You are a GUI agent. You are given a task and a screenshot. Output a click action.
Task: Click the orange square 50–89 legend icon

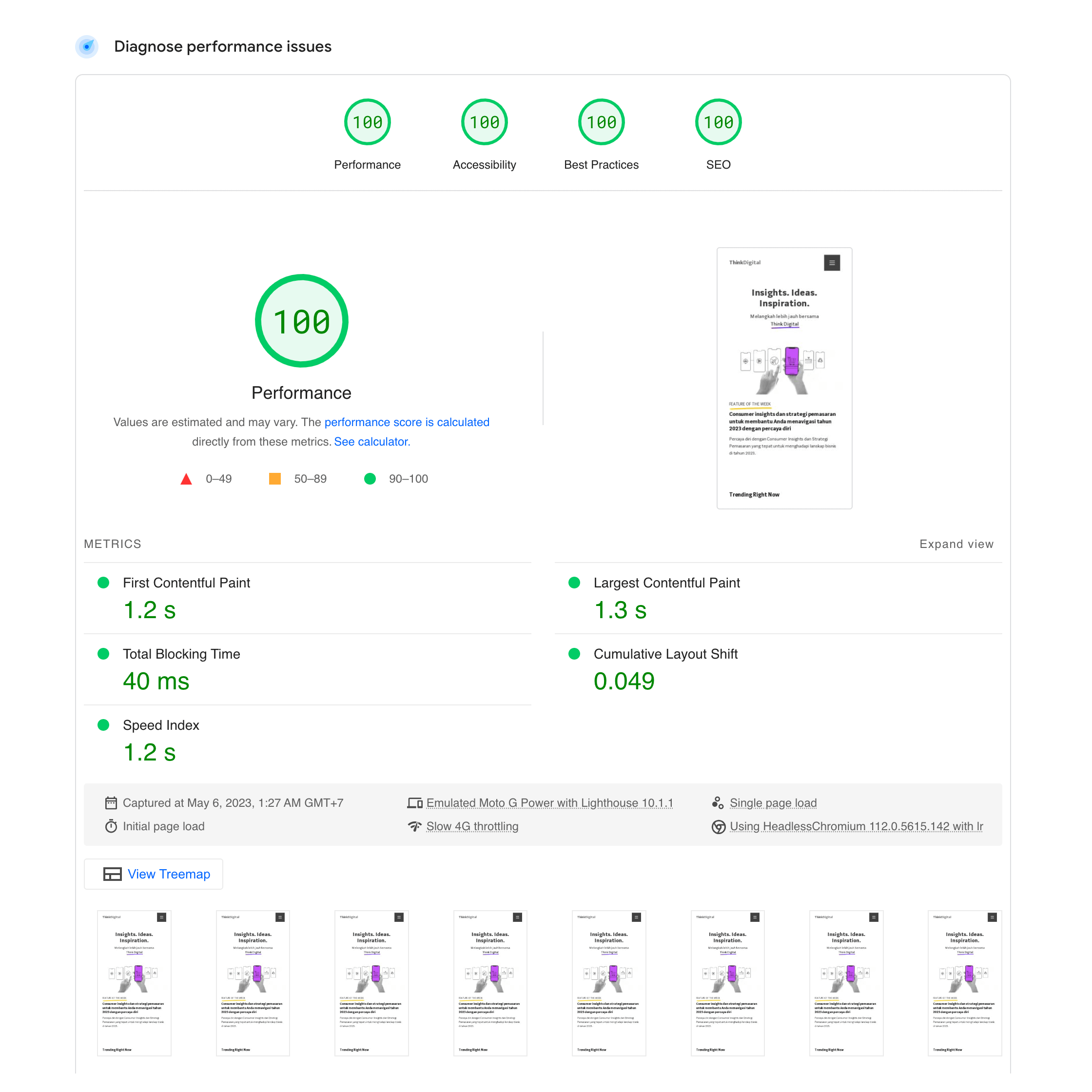pos(274,479)
